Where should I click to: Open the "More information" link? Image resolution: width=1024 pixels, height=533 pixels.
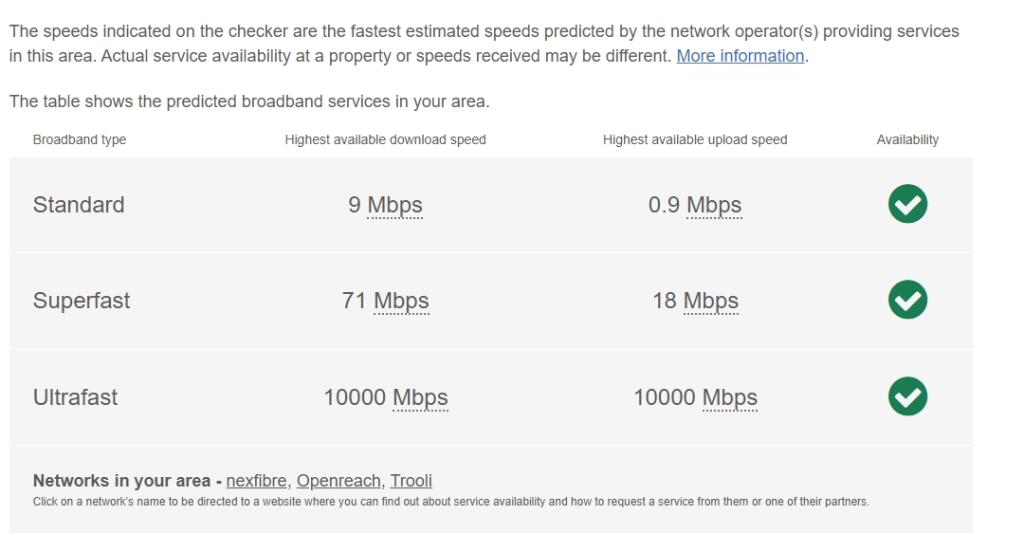(740, 56)
